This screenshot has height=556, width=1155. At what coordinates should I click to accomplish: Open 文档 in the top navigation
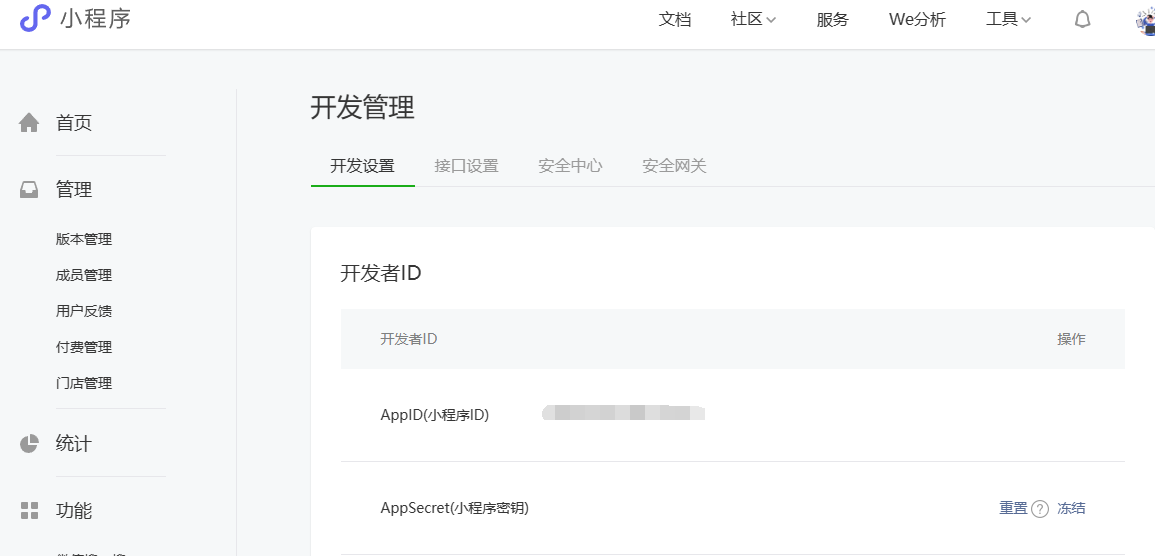[675, 20]
